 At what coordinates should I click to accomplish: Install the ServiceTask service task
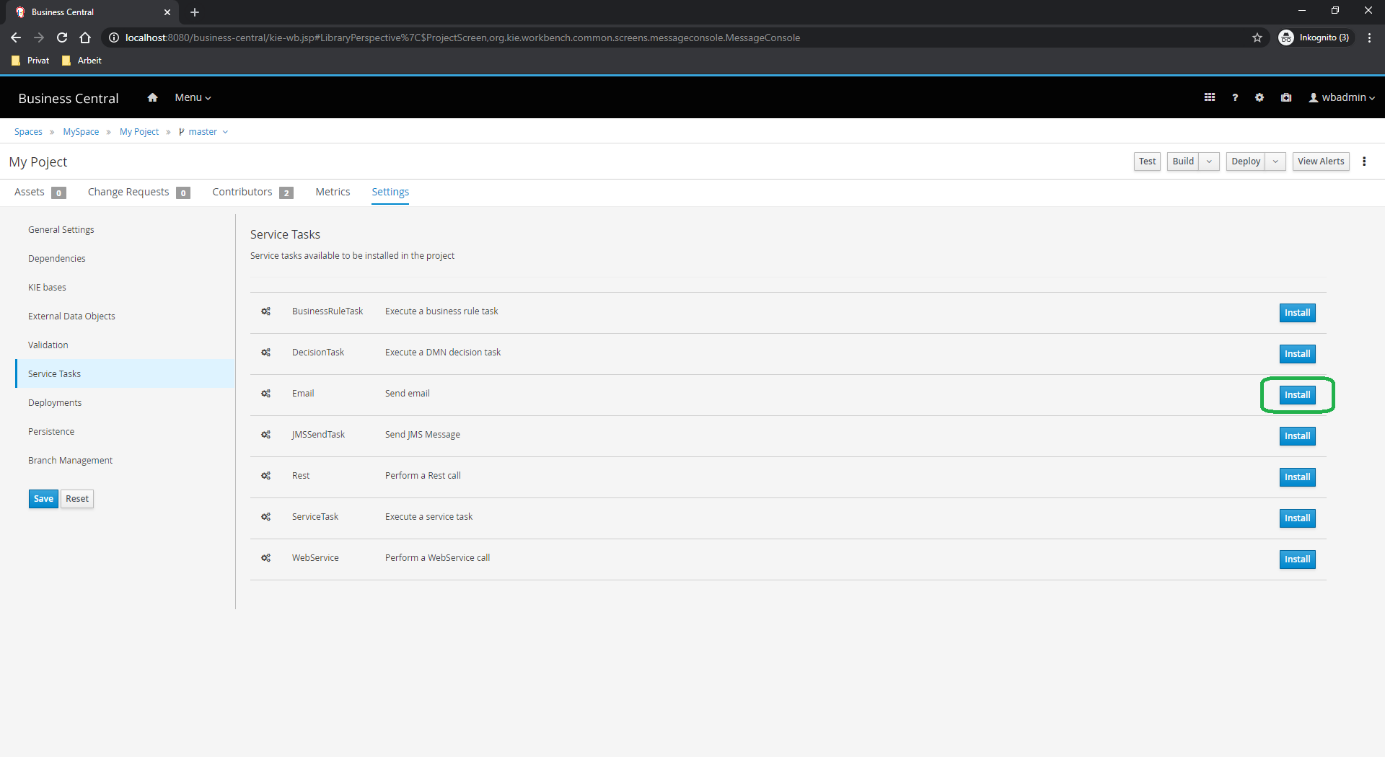click(x=1297, y=518)
